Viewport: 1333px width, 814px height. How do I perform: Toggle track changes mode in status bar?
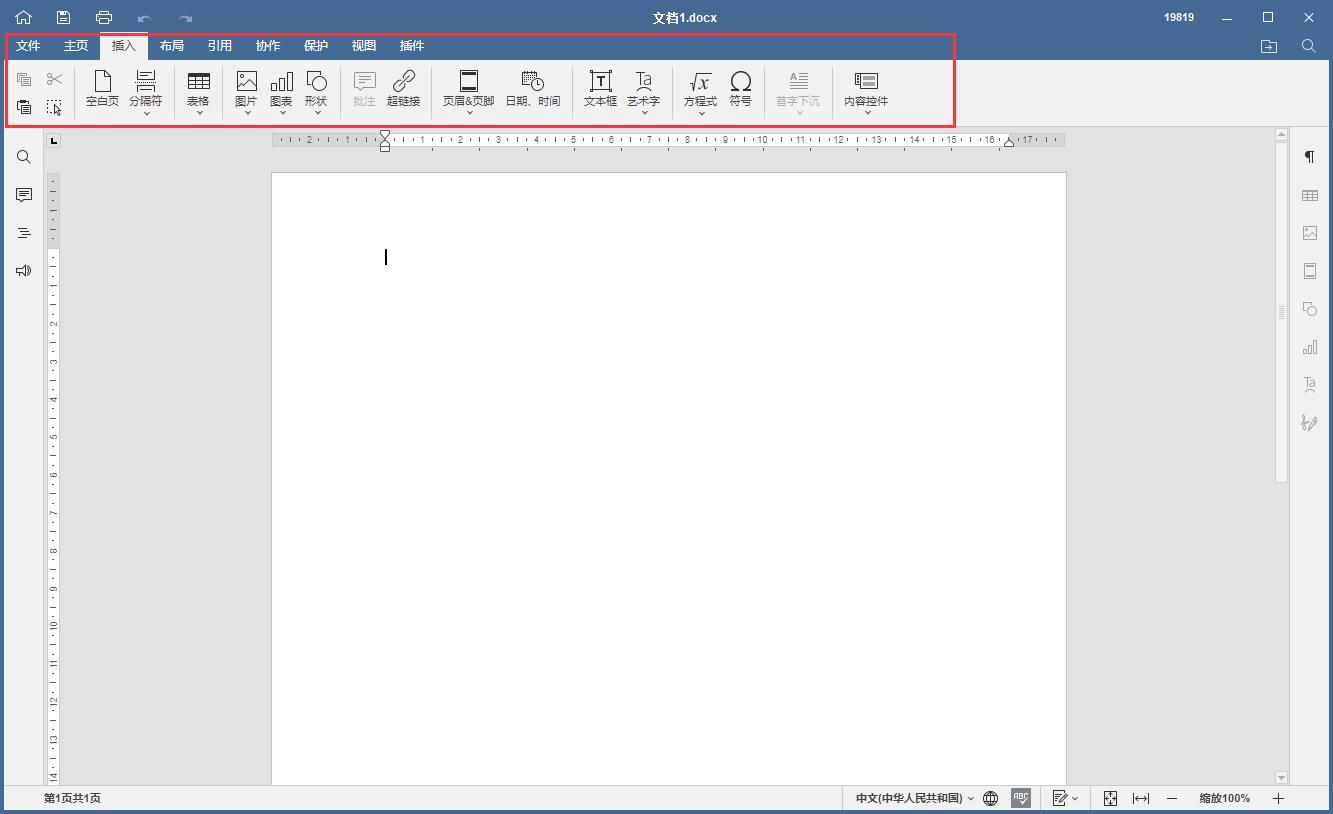click(1064, 798)
